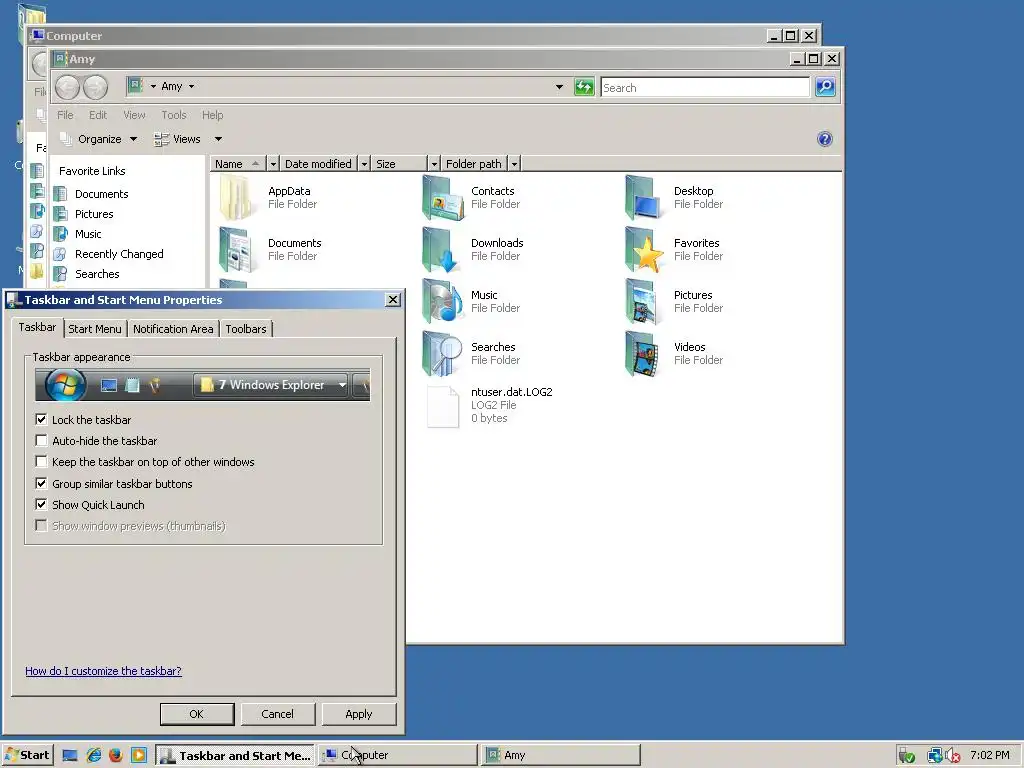Select the Music folder icon in file list
The width and height of the screenshot is (1024, 768).
coord(443,301)
